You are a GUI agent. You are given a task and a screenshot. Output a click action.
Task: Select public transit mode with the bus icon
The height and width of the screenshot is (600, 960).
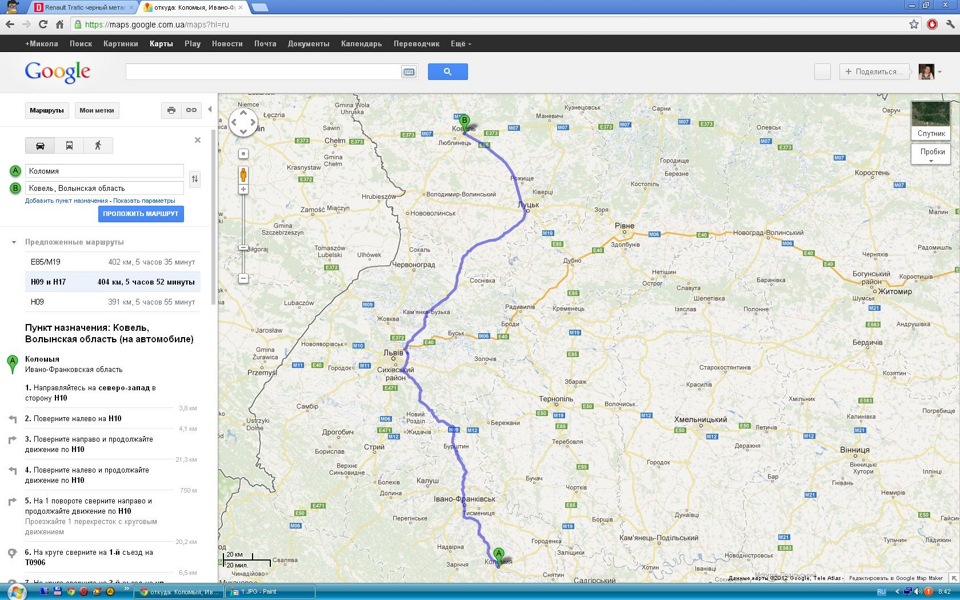(x=69, y=146)
